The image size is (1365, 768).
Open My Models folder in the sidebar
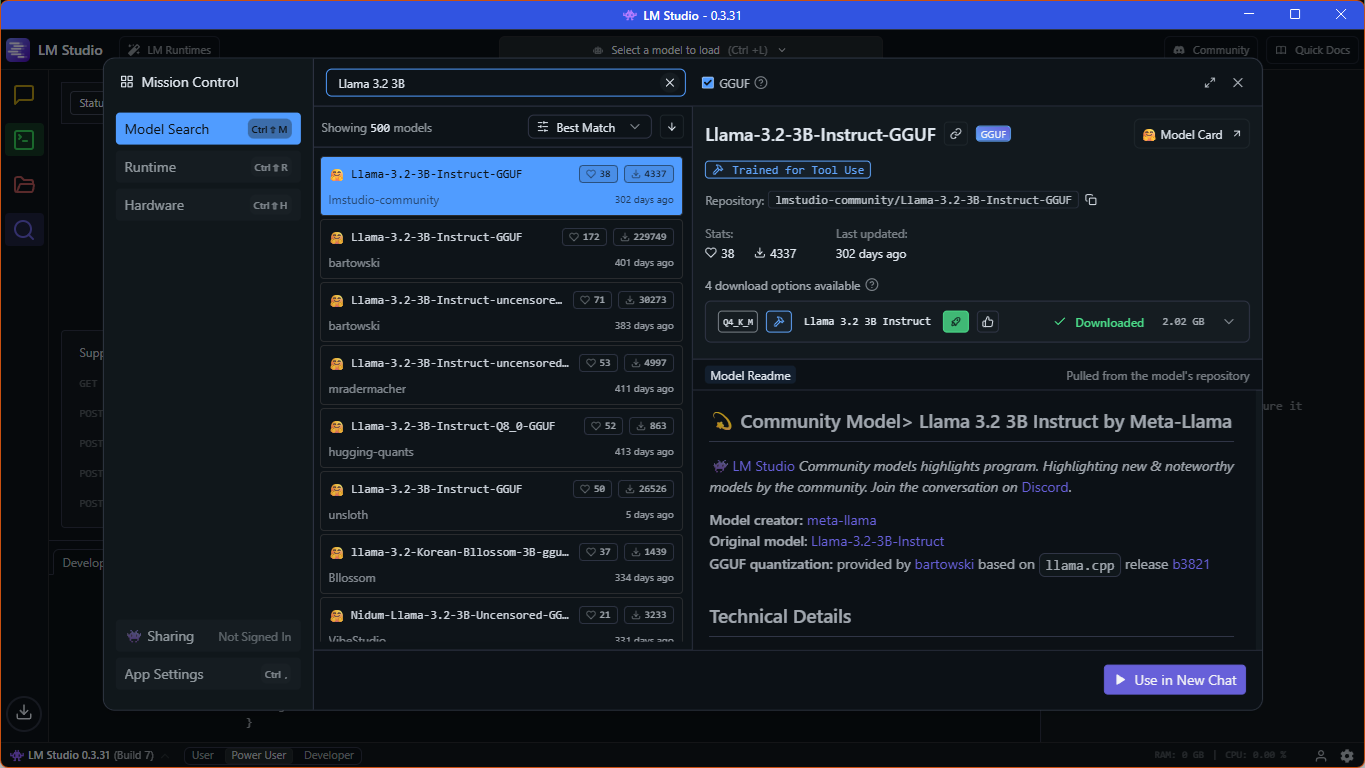(x=24, y=185)
